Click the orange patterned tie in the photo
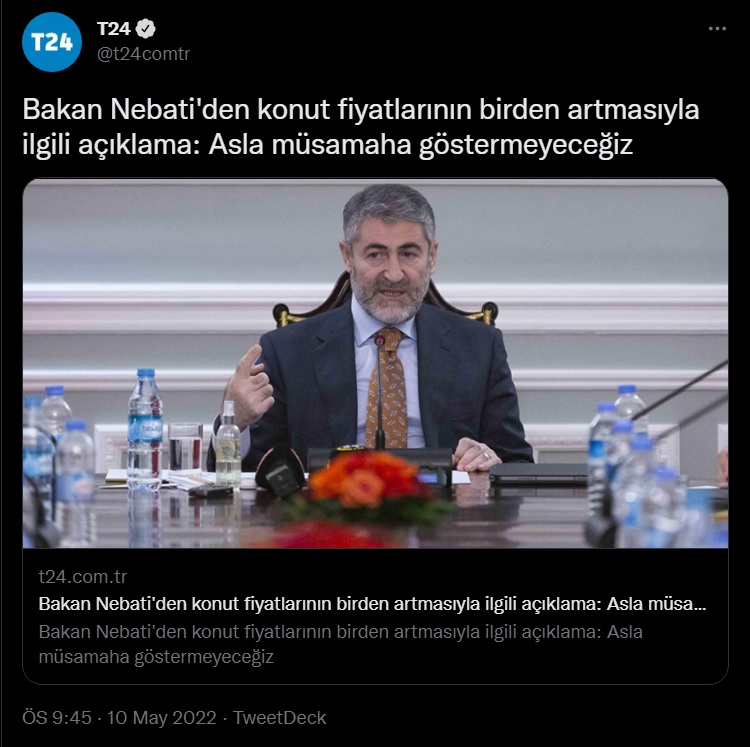Screen dimensions: 750x747 (388, 388)
